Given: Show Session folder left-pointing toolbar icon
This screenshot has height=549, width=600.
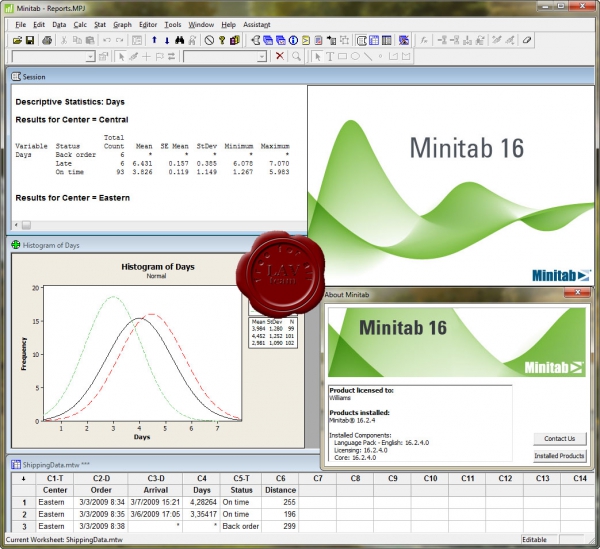Looking at the screenshot, I should (256, 40).
